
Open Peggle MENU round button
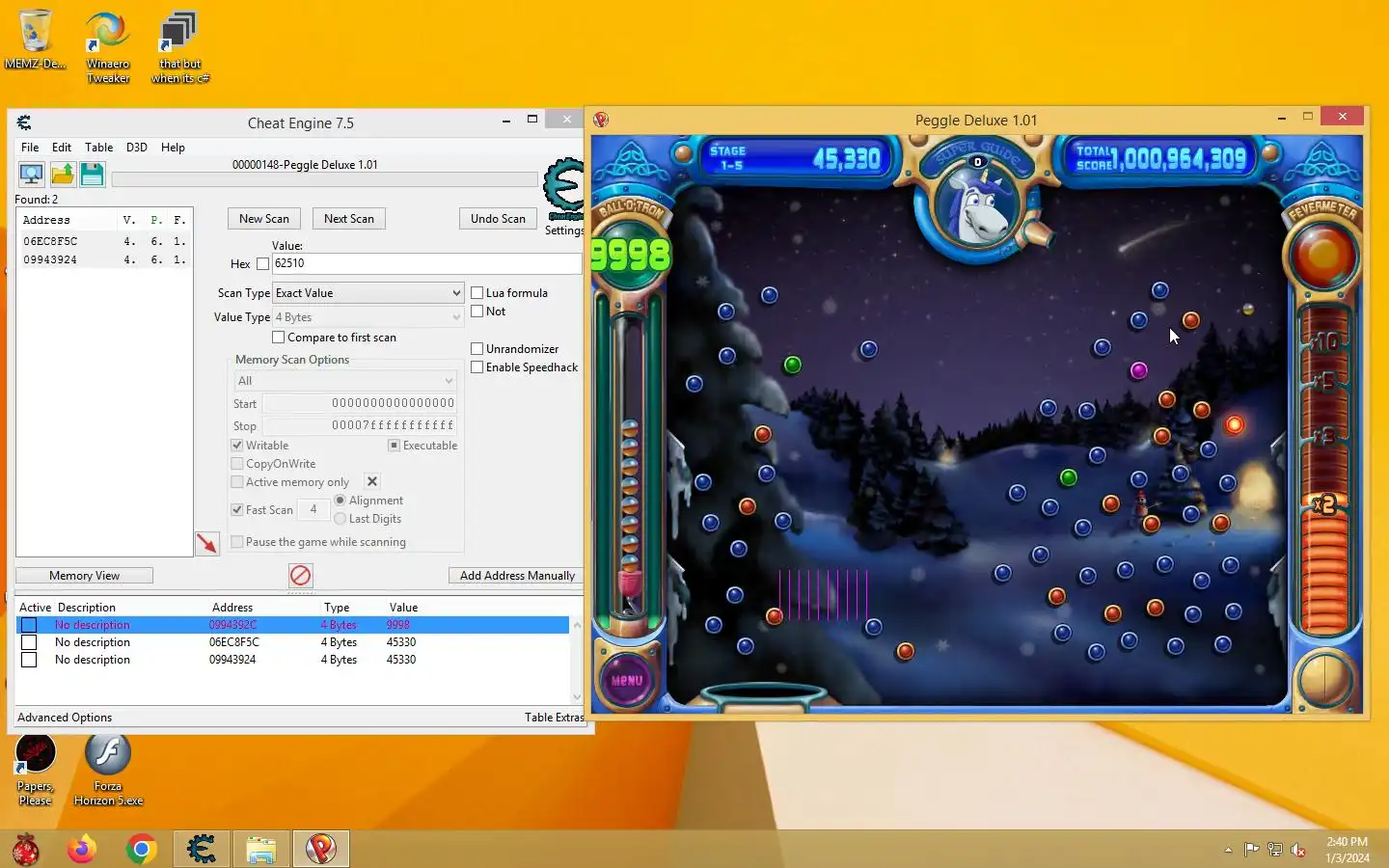point(627,680)
